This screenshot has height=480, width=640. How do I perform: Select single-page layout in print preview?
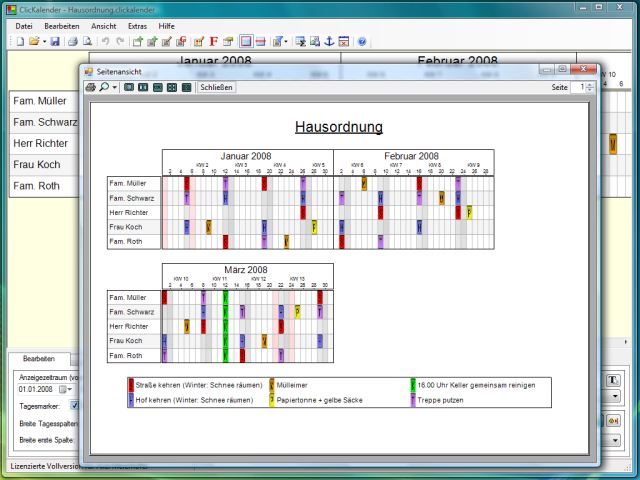pos(128,87)
